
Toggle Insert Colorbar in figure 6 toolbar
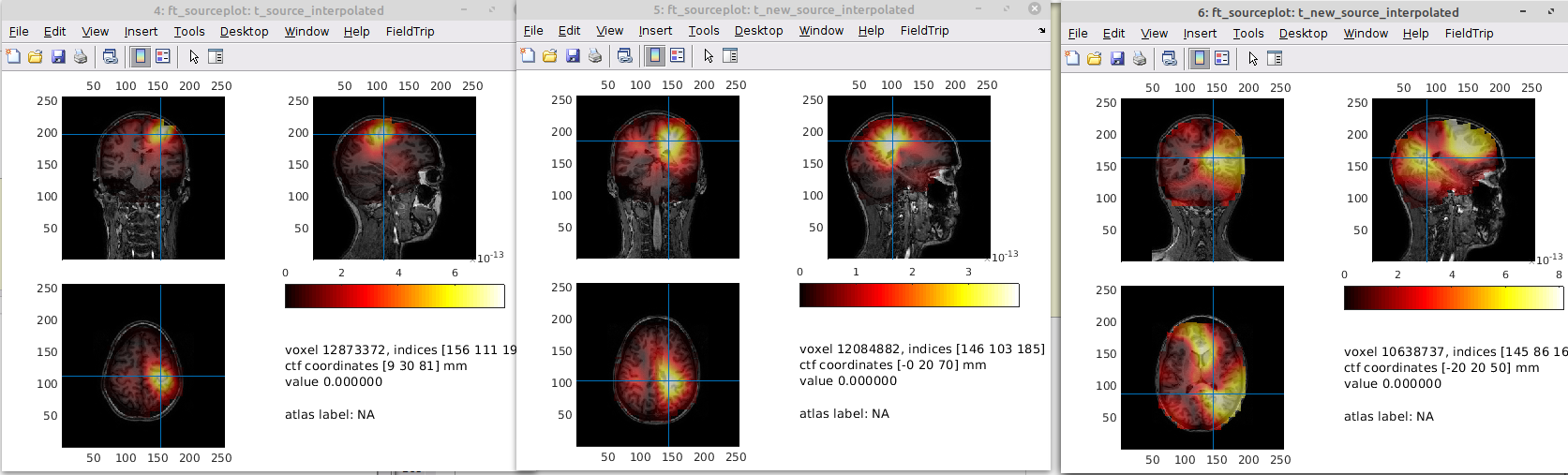[x=1200, y=59]
